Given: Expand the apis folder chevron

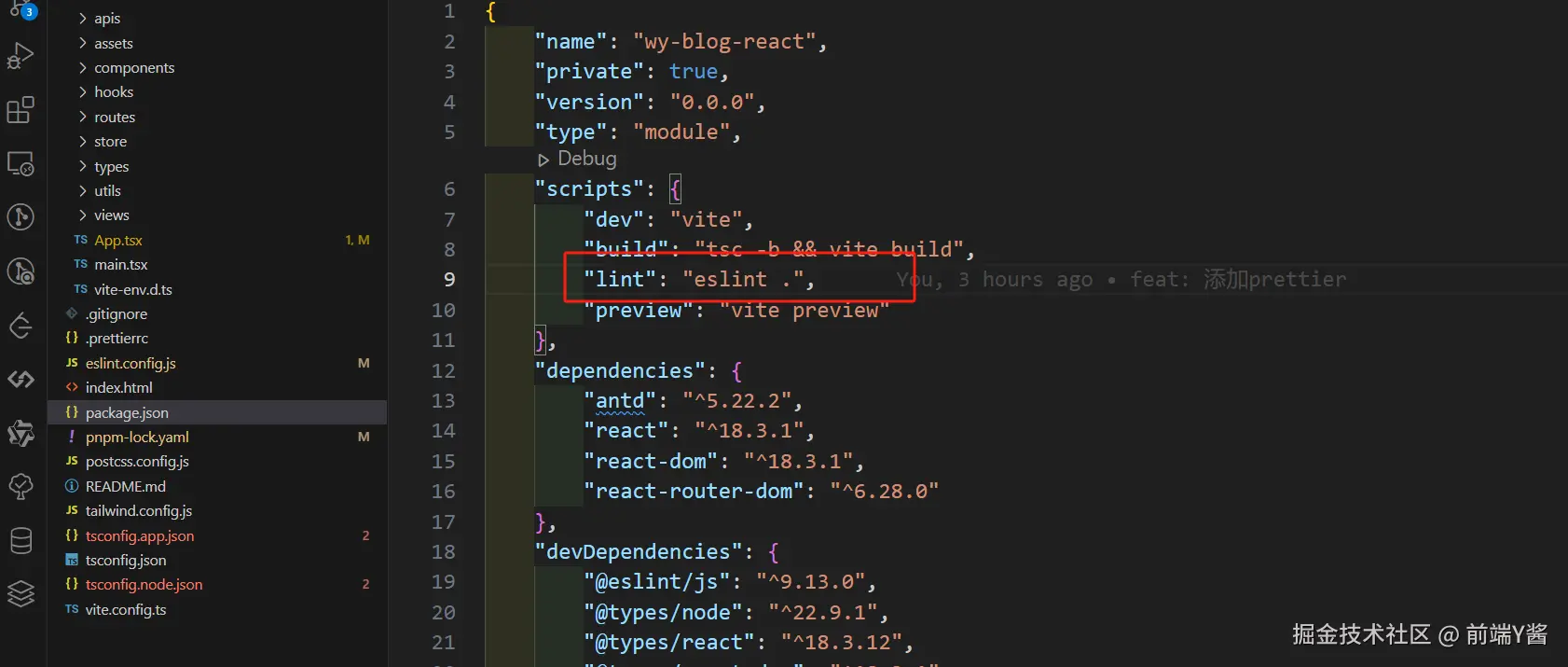Looking at the screenshot, I should pos(83,19).
